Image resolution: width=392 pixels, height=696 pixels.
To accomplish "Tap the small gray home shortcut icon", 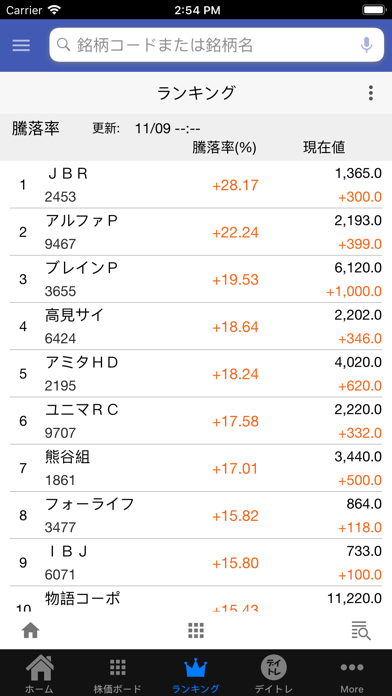I will click(x=31, y=630).
